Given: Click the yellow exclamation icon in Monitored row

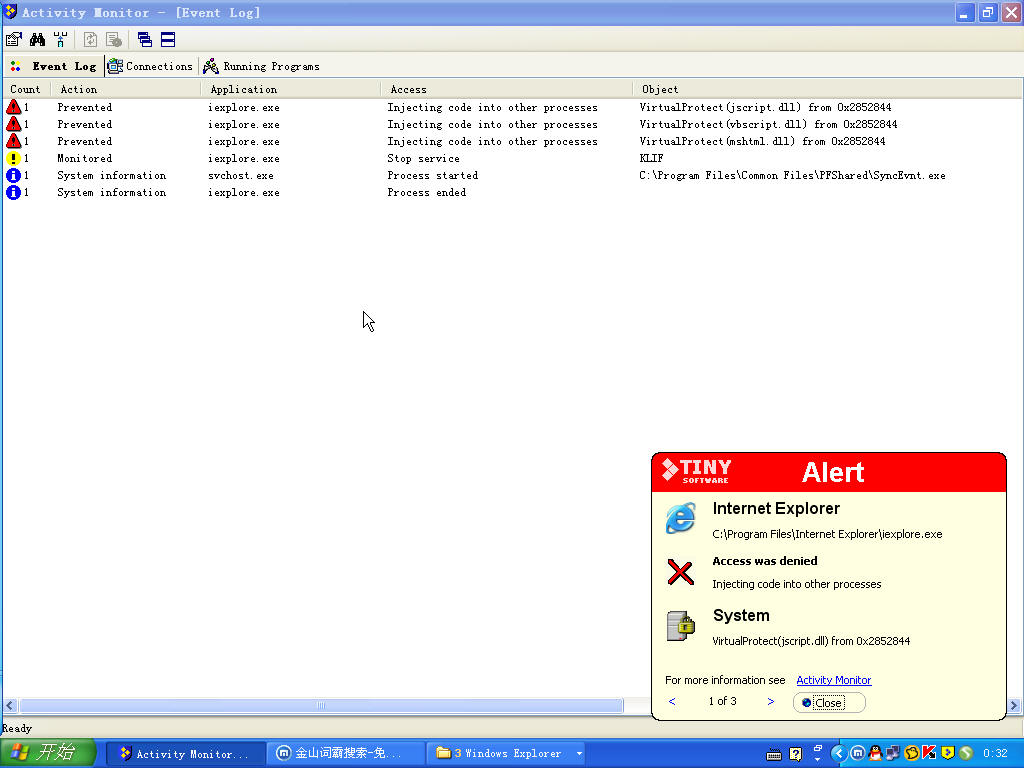Looking at the screenshot, I should (x=13, y=158).
